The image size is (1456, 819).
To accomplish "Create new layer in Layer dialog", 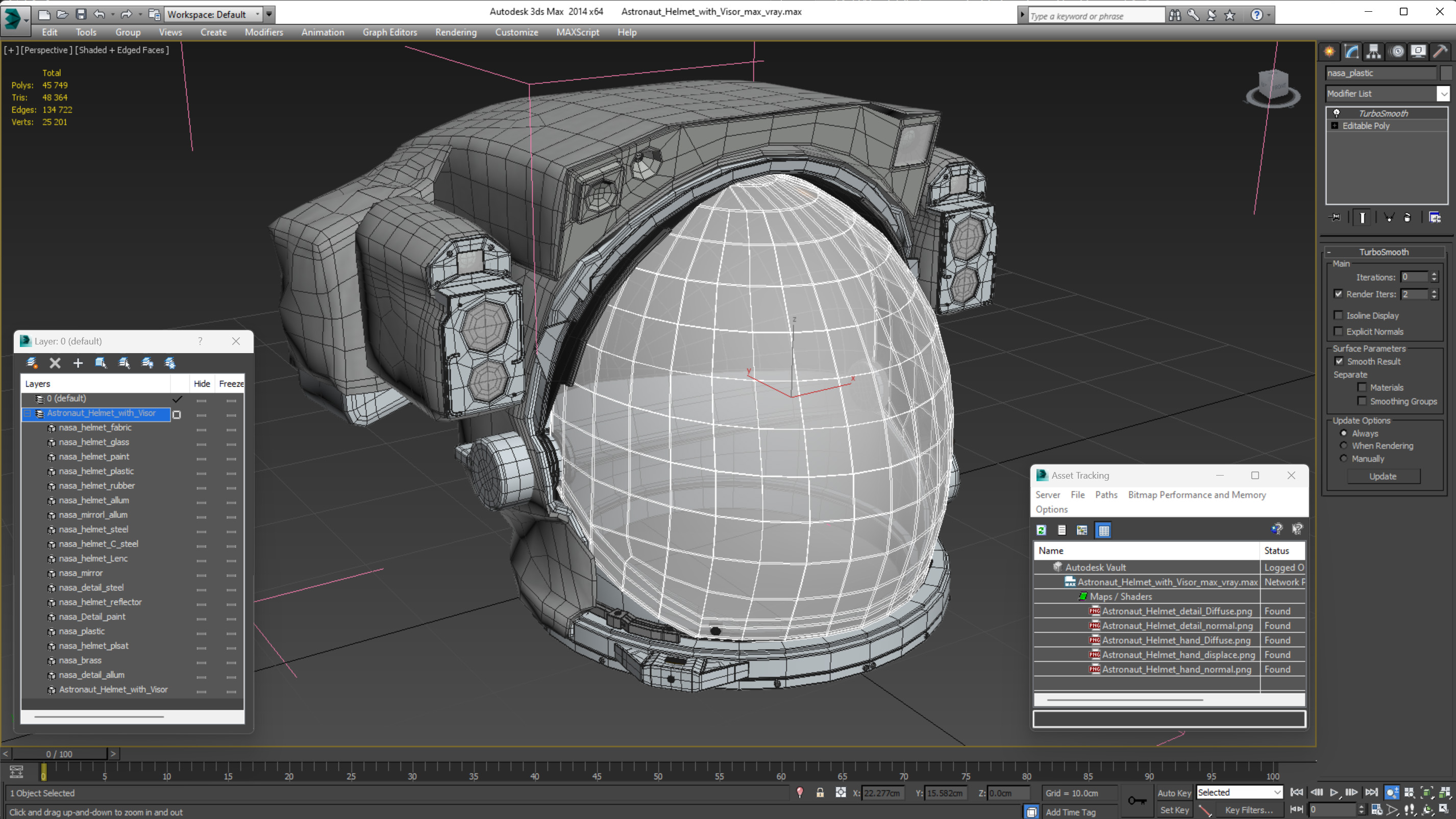I will point(32,363).
